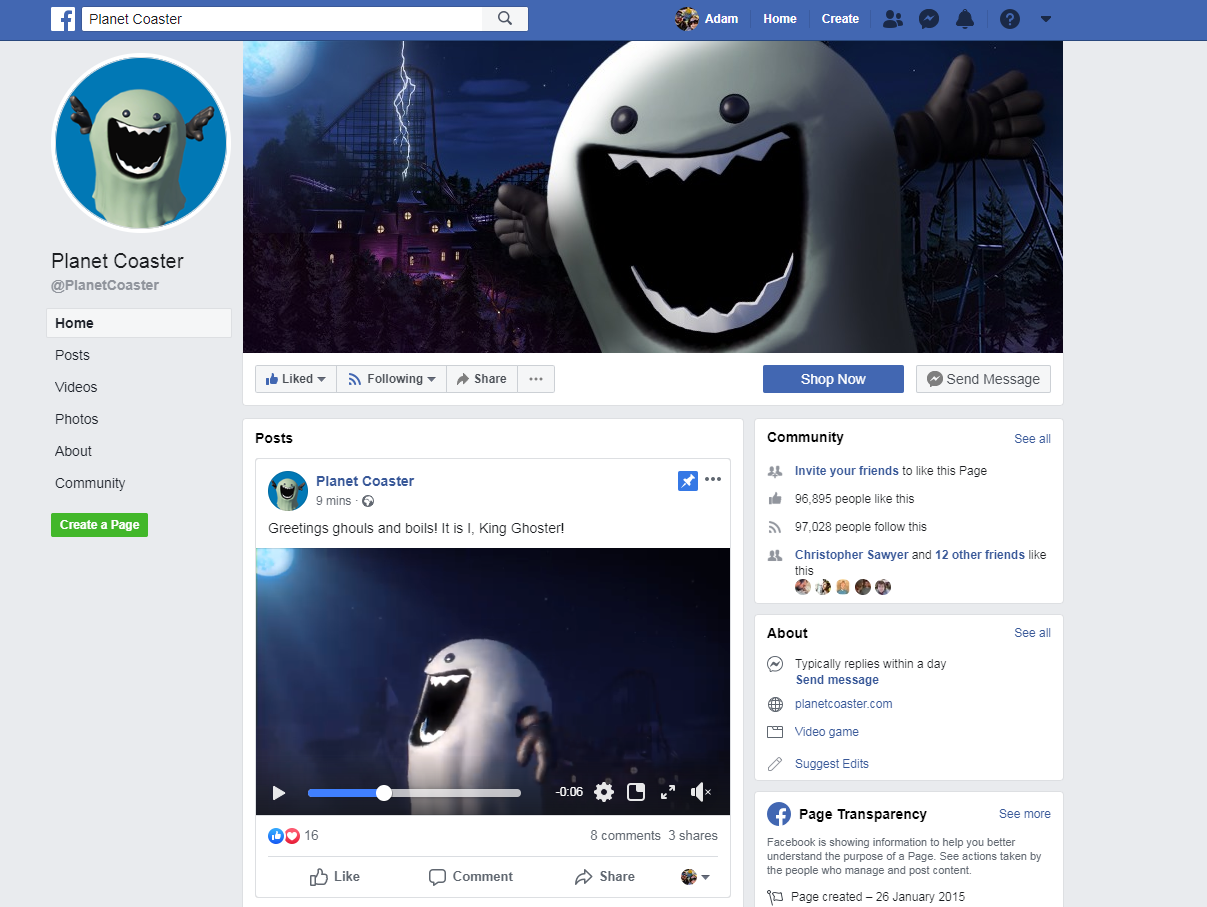The height and width of the screenshot is (907, 1207).
Task: Click the friends' avatars row in Community
Action: 843,587
